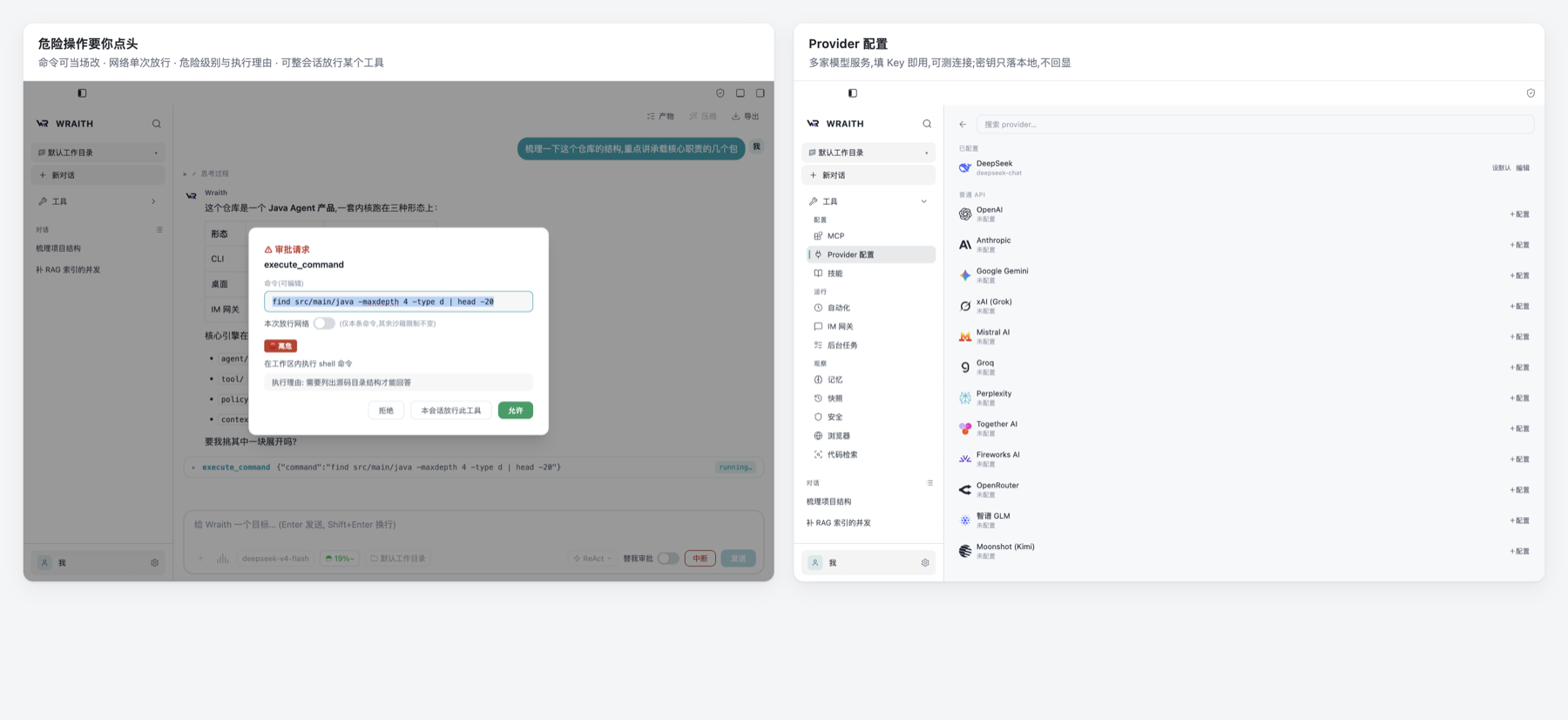The width and height of the screenshot is (1568, 720).
Task: Click the Perplexity provider logo
Action: pos(965,398)
